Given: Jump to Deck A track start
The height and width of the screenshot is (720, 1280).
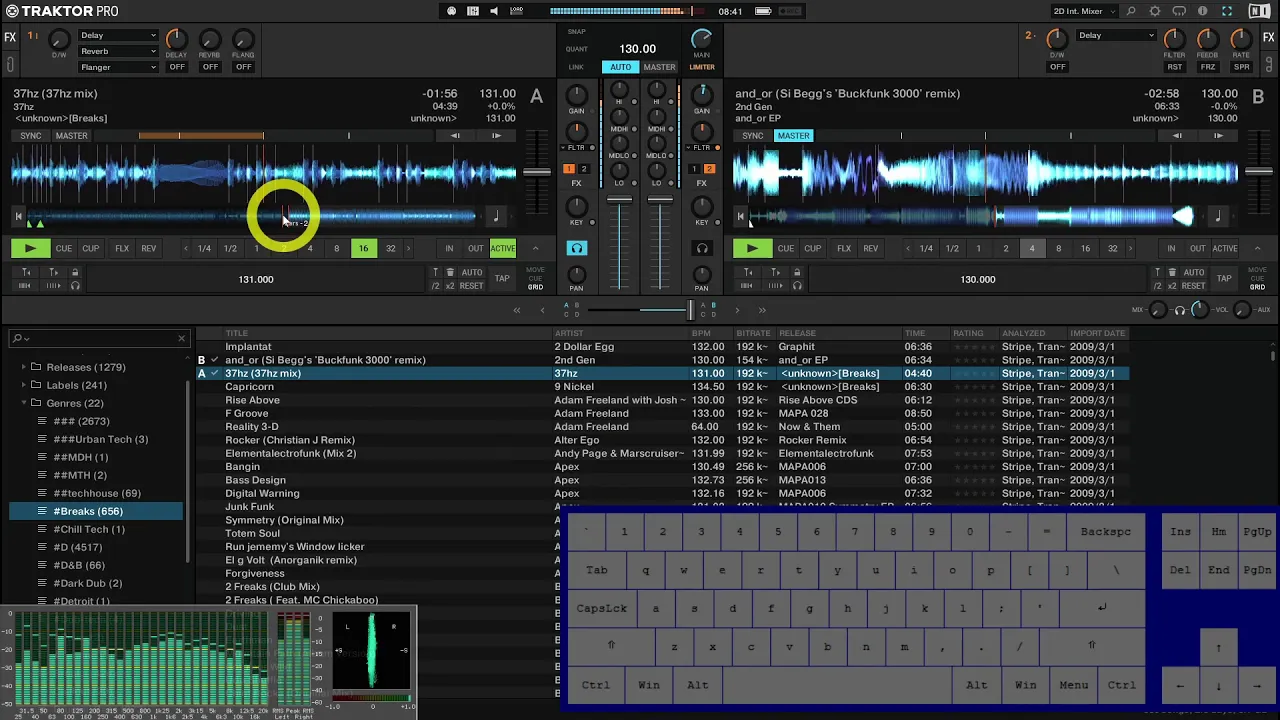Looking at the screenshot, I should point(18,216).
